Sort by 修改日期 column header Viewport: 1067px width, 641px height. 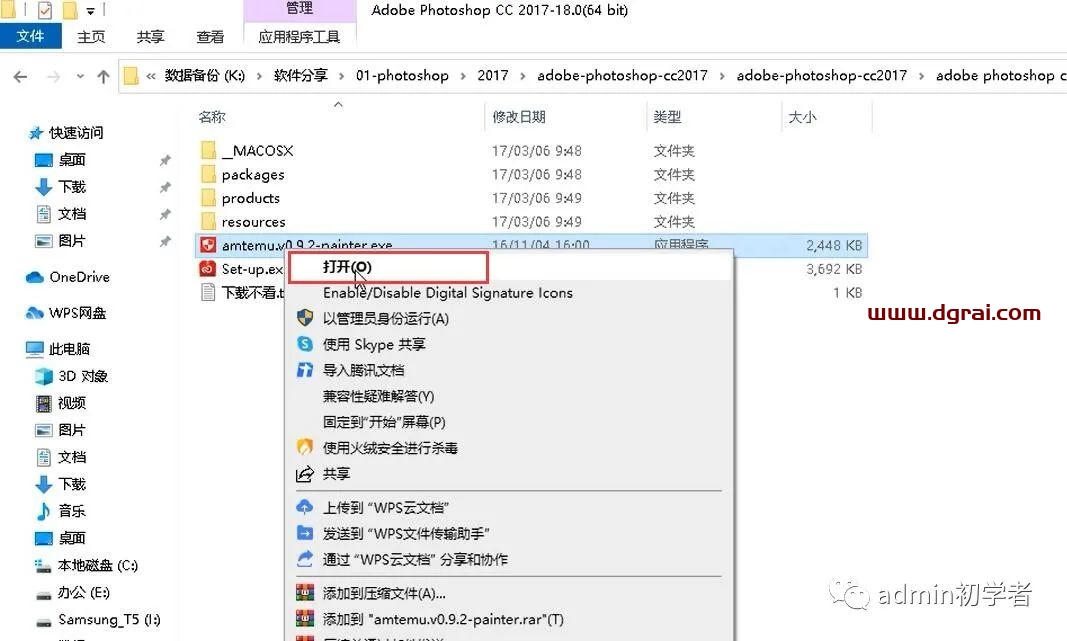[519, 117]
